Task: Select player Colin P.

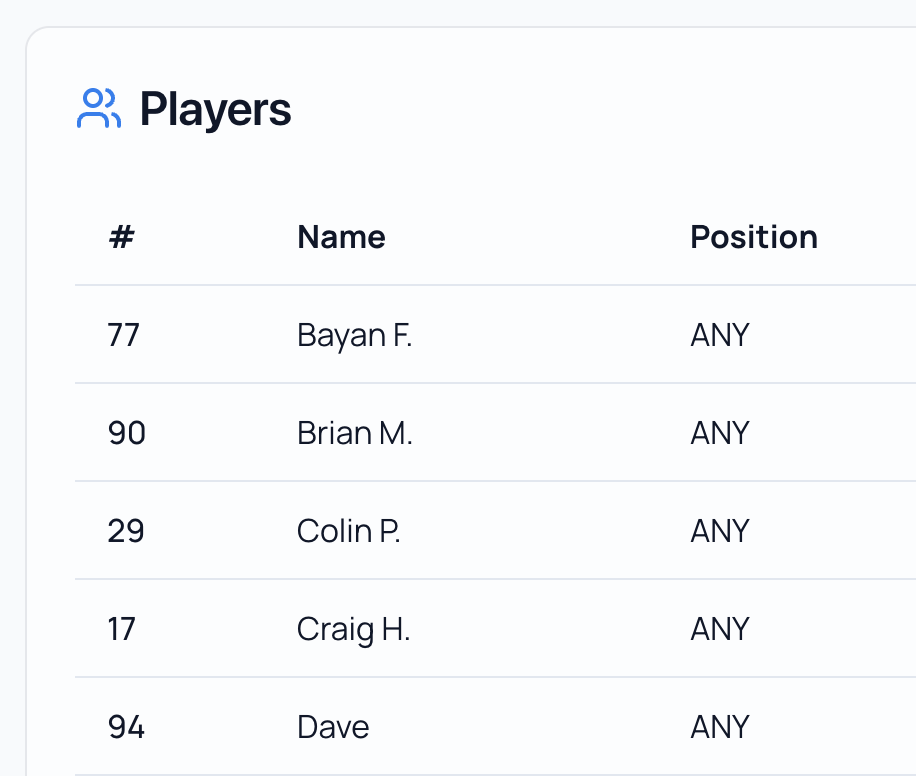Action: (x=348, y=531)
